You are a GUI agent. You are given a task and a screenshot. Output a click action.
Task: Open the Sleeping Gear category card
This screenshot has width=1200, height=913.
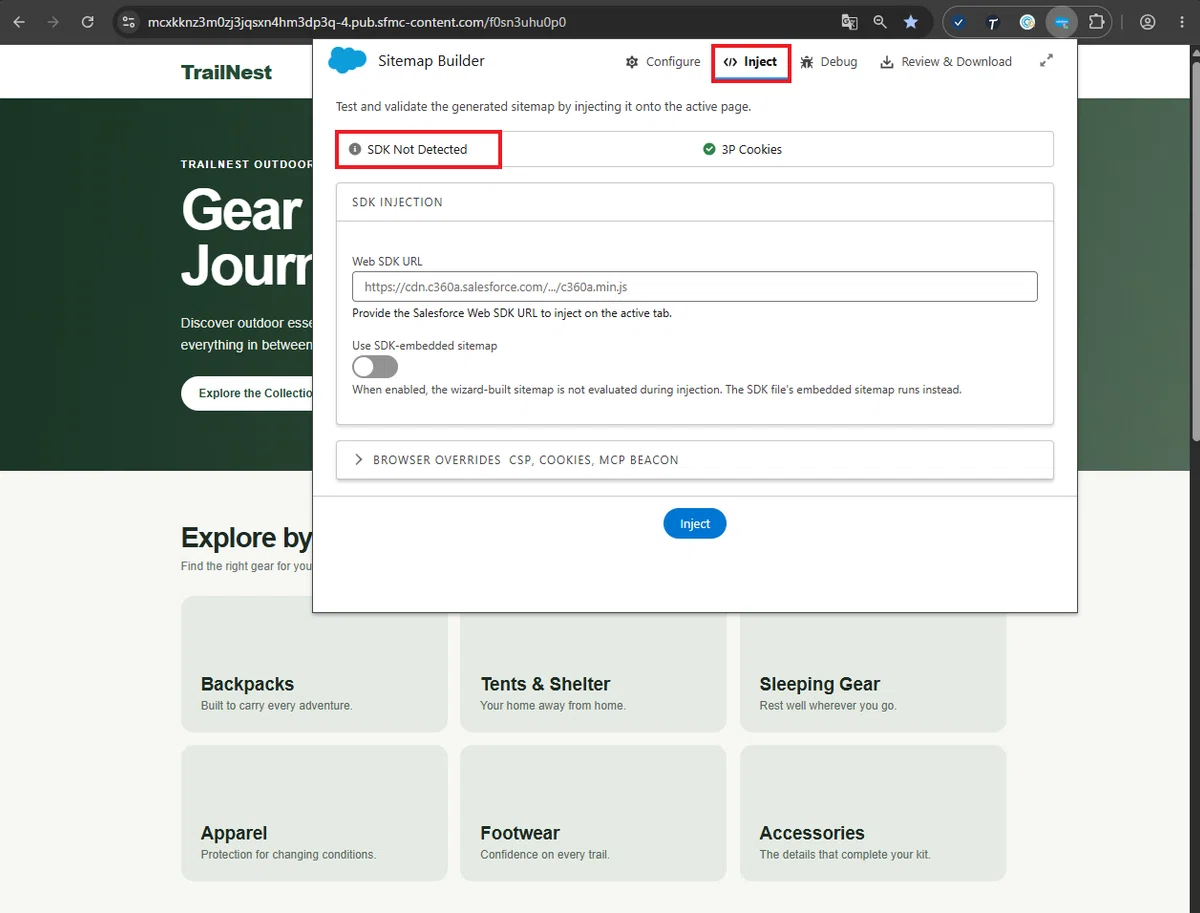point(873,672)
